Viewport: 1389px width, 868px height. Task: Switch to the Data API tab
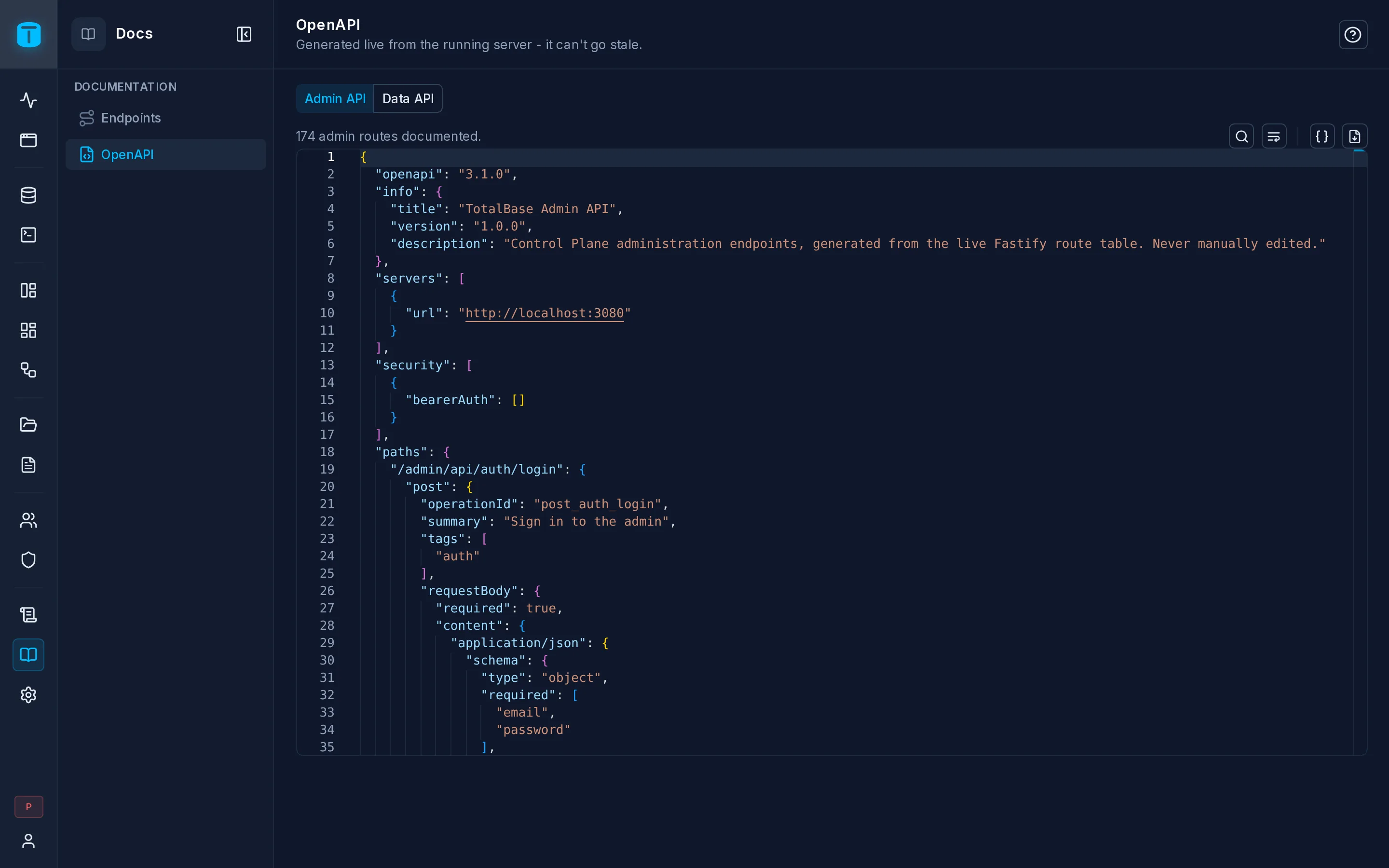pyautogui.click(x=408, y=99)
